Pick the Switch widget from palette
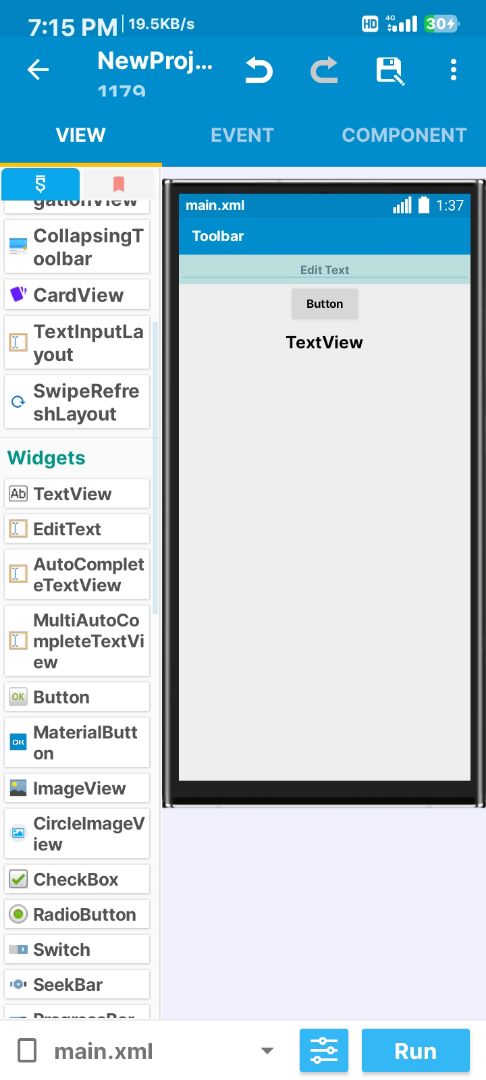 click(x=77, y=950)
